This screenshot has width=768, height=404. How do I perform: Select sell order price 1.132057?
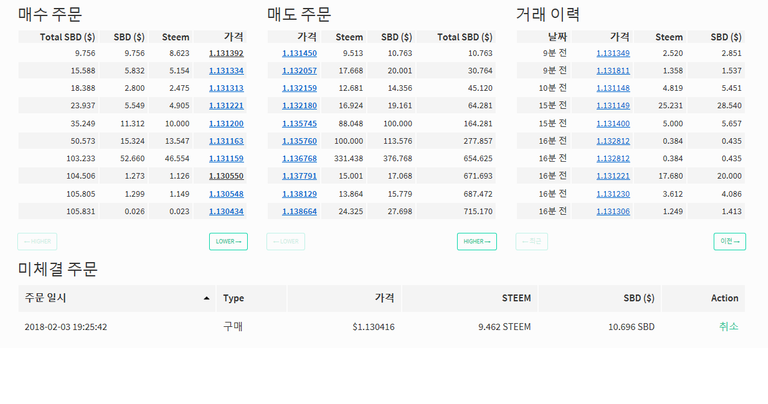(299, 70)
